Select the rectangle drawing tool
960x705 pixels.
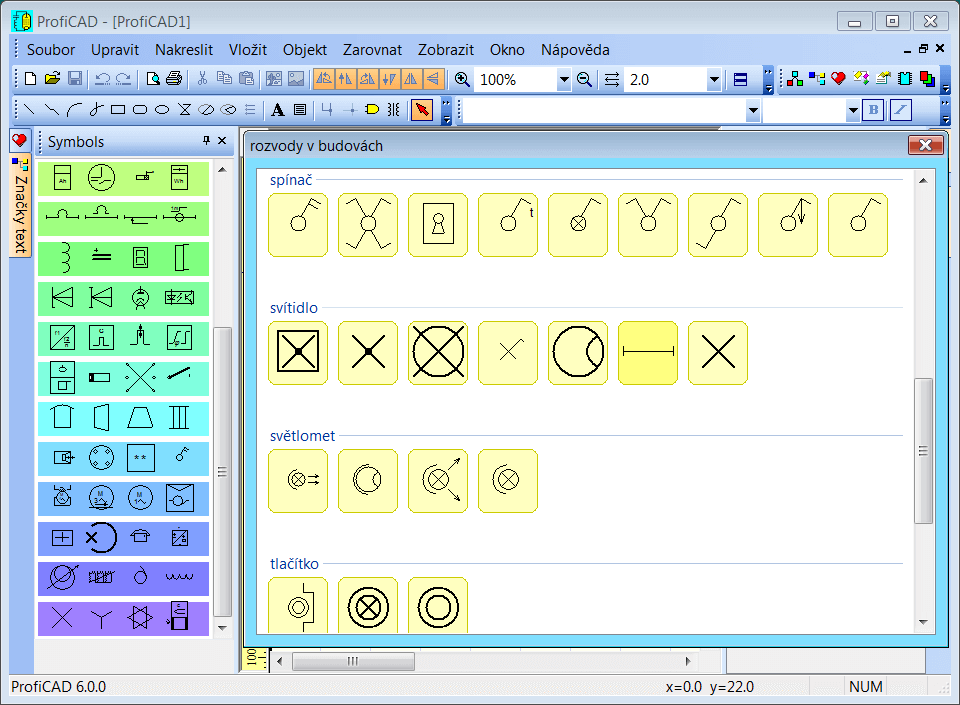coord(118,110)
